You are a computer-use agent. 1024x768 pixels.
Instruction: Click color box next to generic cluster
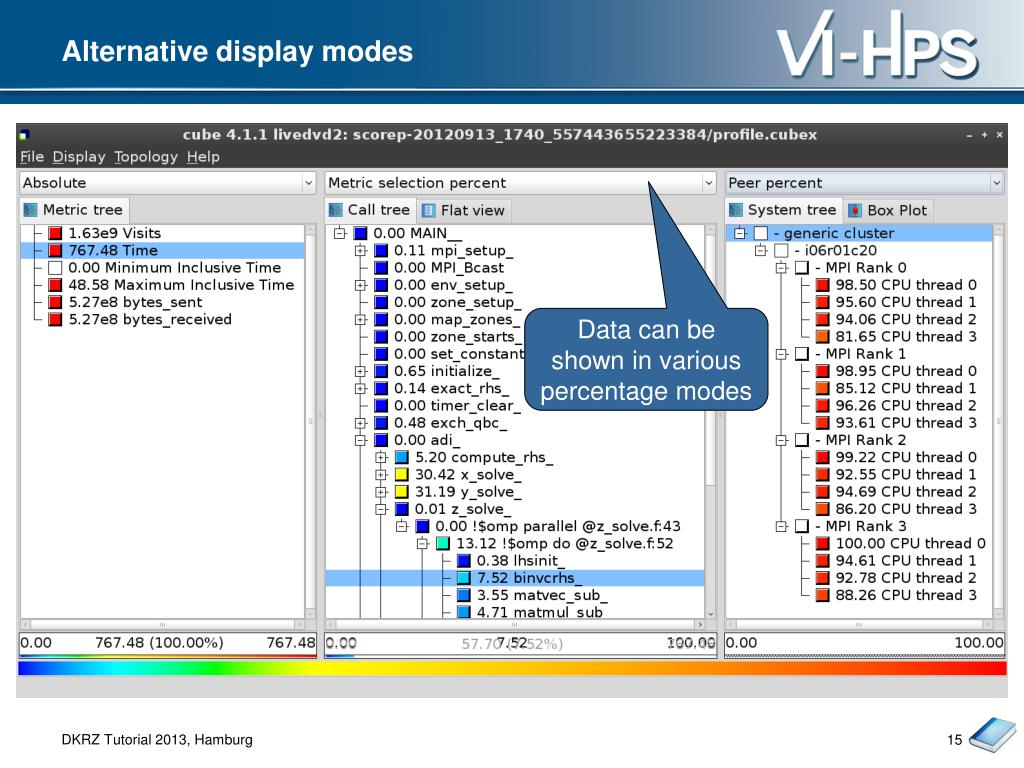tap(761, 233)
